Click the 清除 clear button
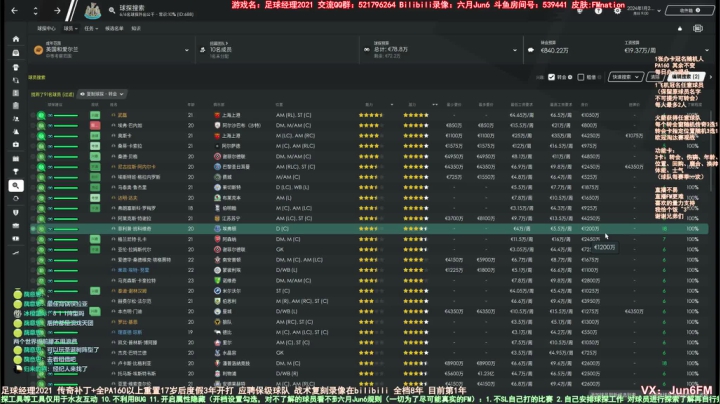 (x=654, y=77)
